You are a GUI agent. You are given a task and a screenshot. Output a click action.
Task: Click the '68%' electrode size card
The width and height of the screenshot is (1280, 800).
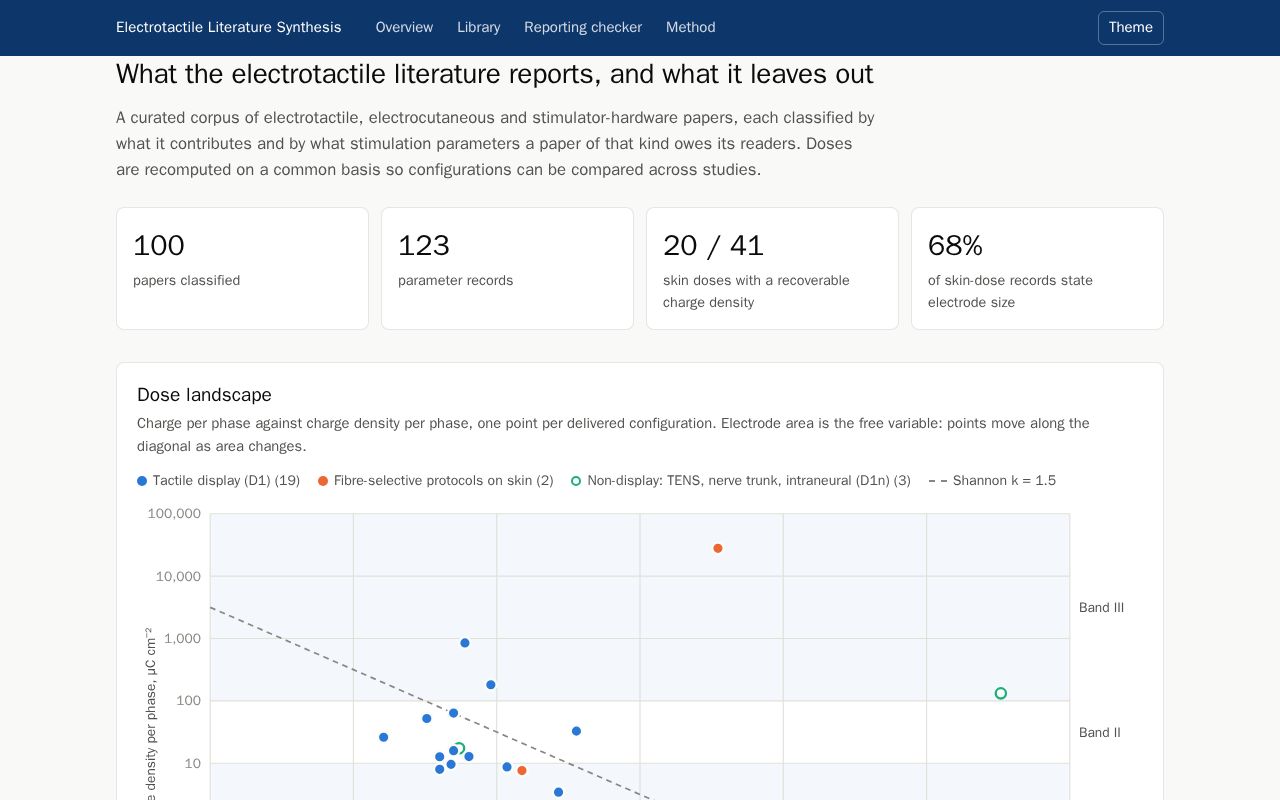point(1037,268)
